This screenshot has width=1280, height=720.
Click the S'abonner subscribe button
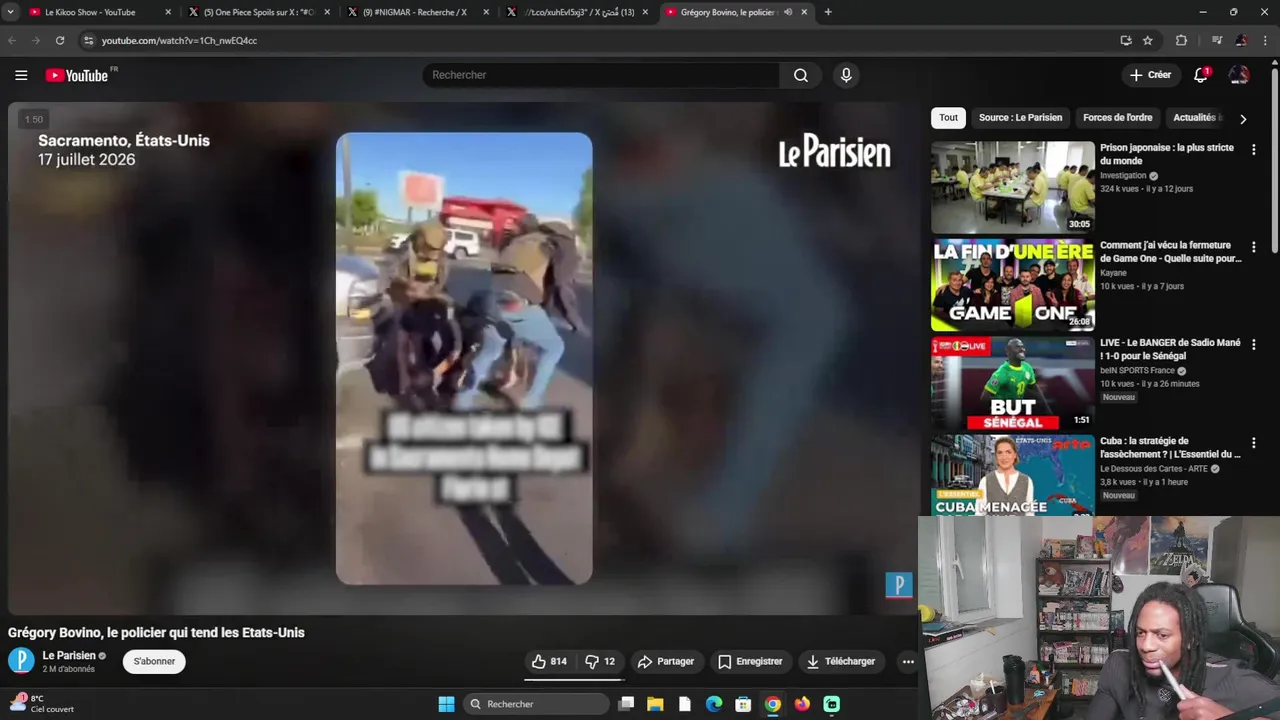154,661
